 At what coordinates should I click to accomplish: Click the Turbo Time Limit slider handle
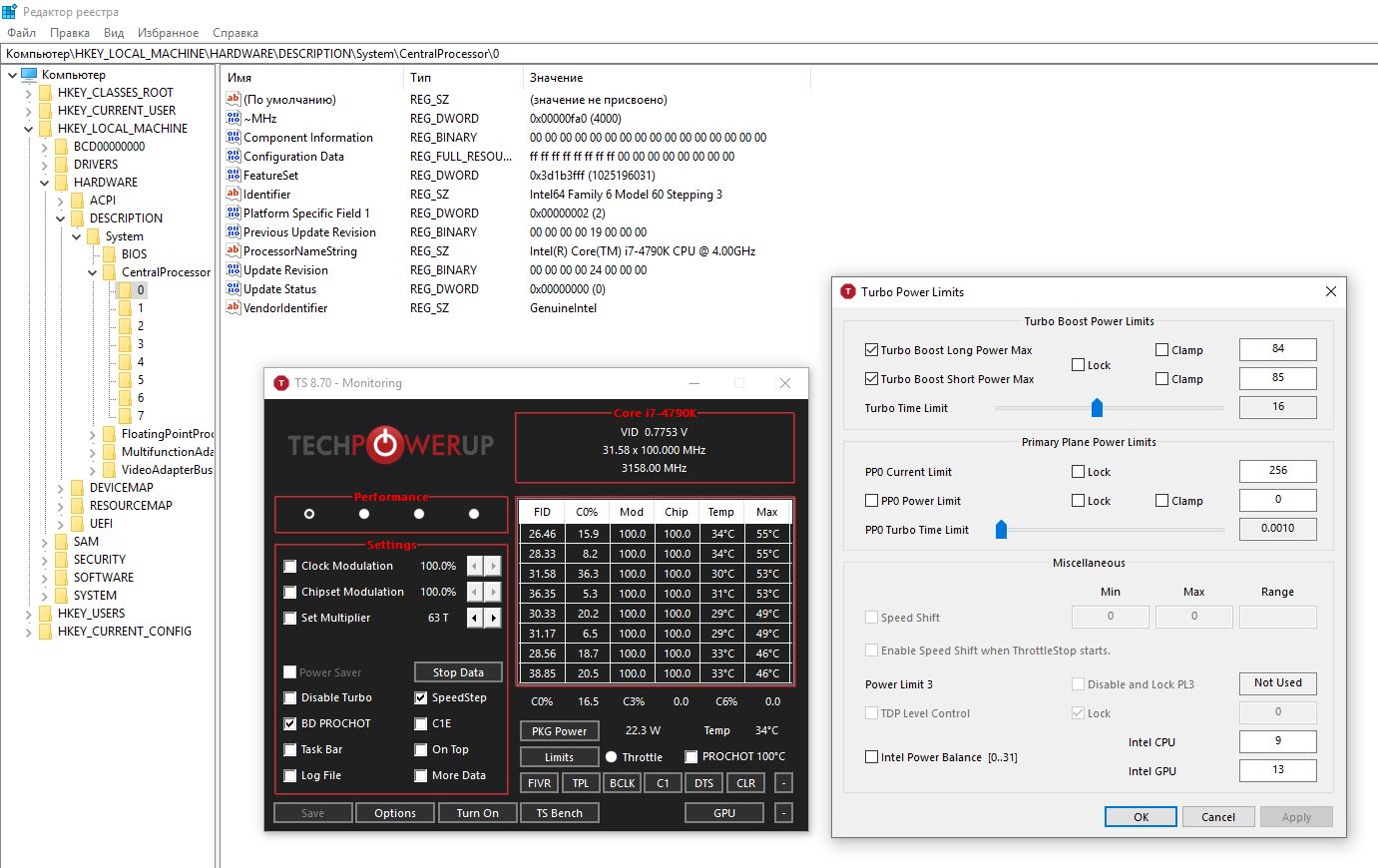[x=1098, y=407]
